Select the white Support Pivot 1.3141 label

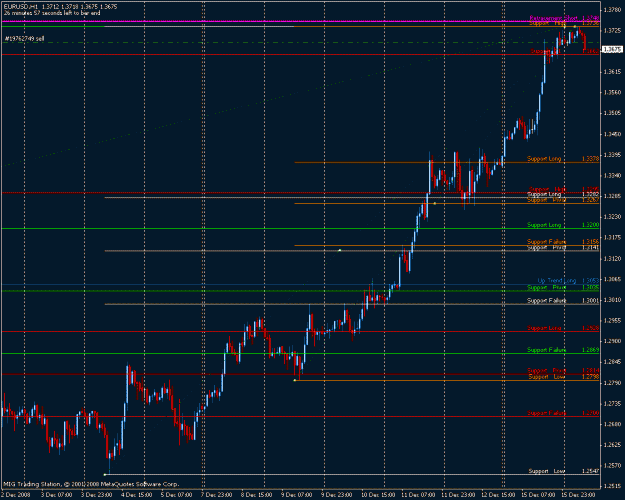(x=563, y=248)
